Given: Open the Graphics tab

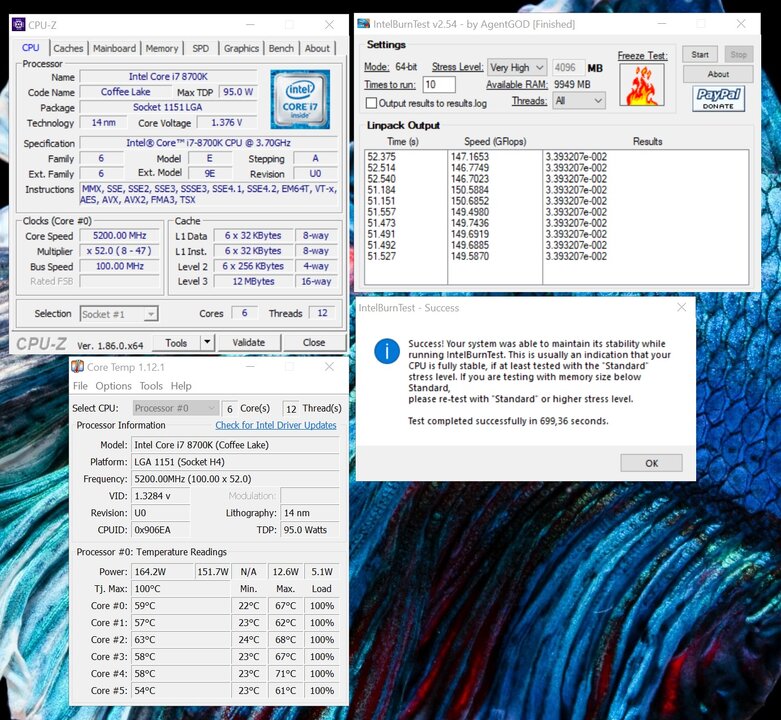Looking at the screenshot, I should point(241,48).
